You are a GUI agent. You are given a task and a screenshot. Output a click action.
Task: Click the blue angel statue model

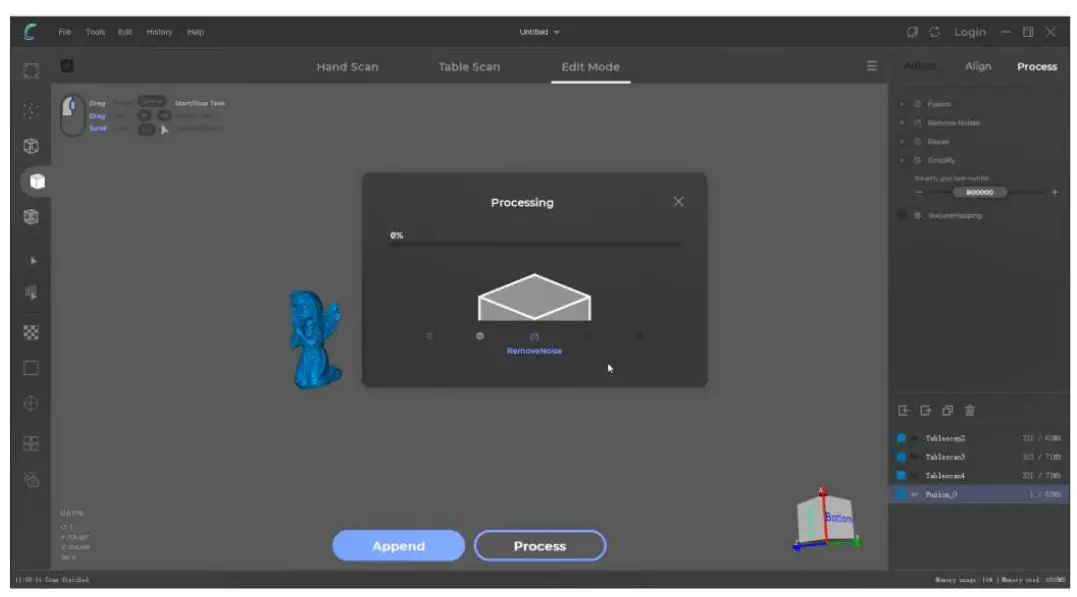(315, 339)
